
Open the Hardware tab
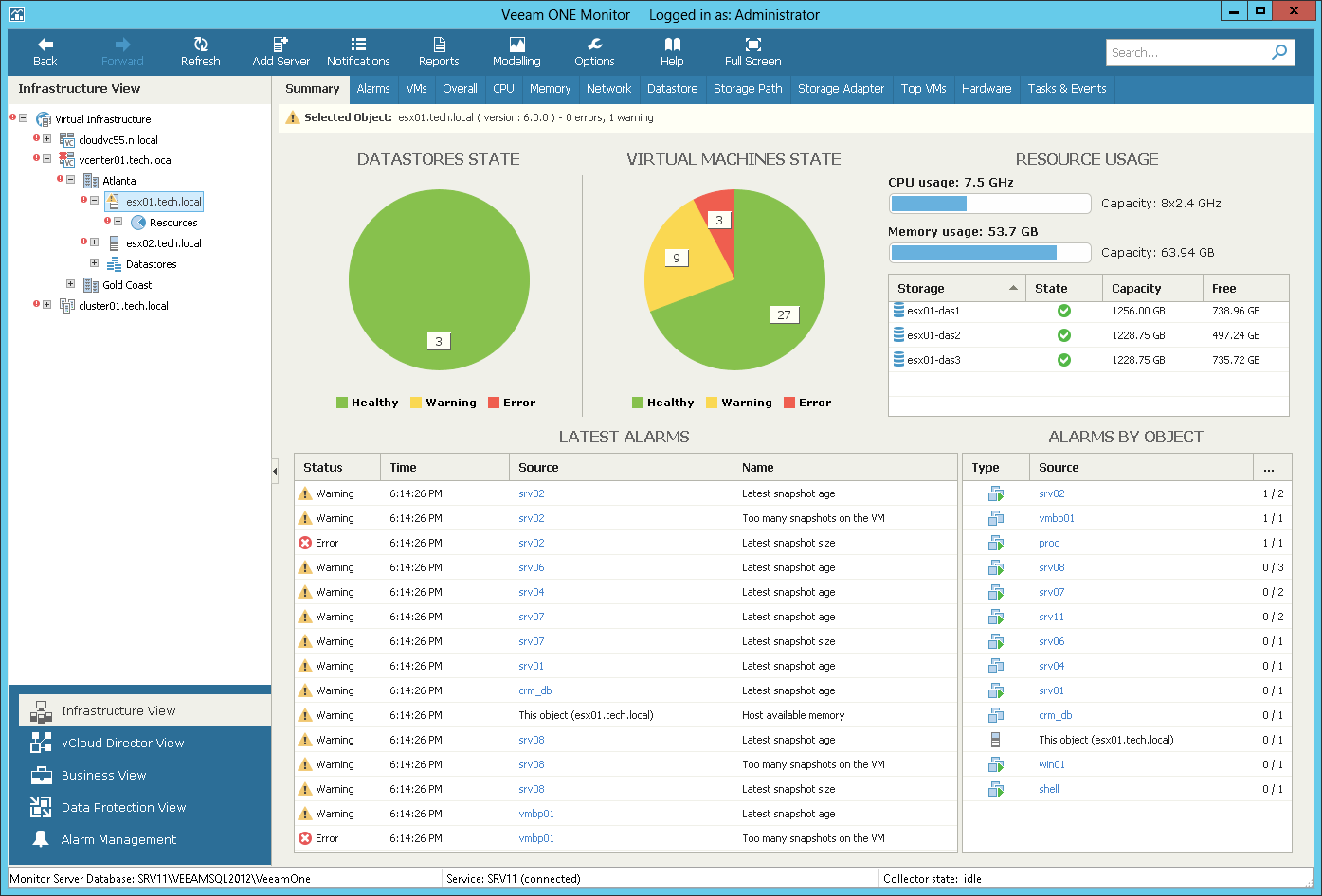tap(987, 89)
